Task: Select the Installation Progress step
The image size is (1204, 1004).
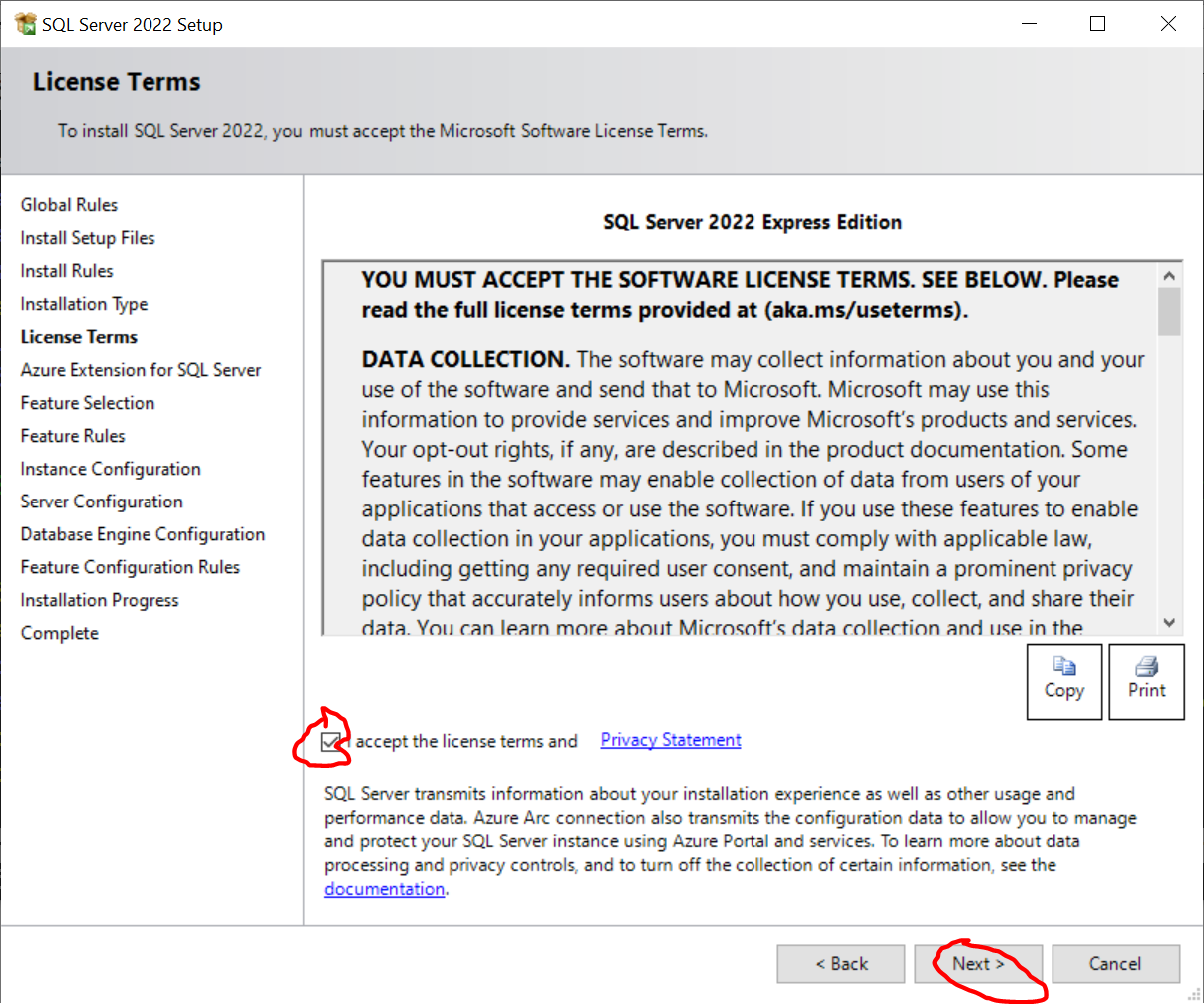Action: coord(100,600)
